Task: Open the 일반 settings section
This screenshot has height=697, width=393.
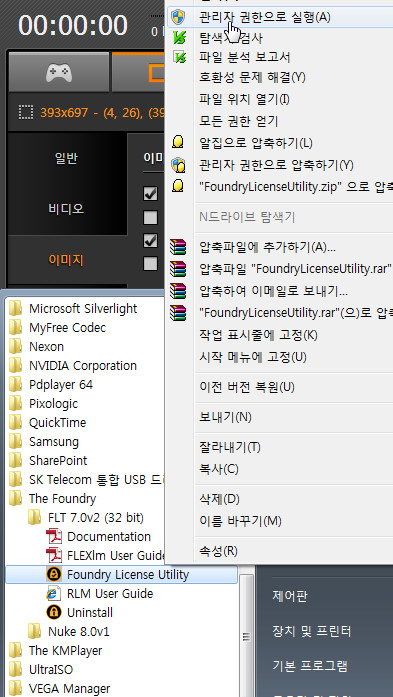Action: click(x=67, y=158)
